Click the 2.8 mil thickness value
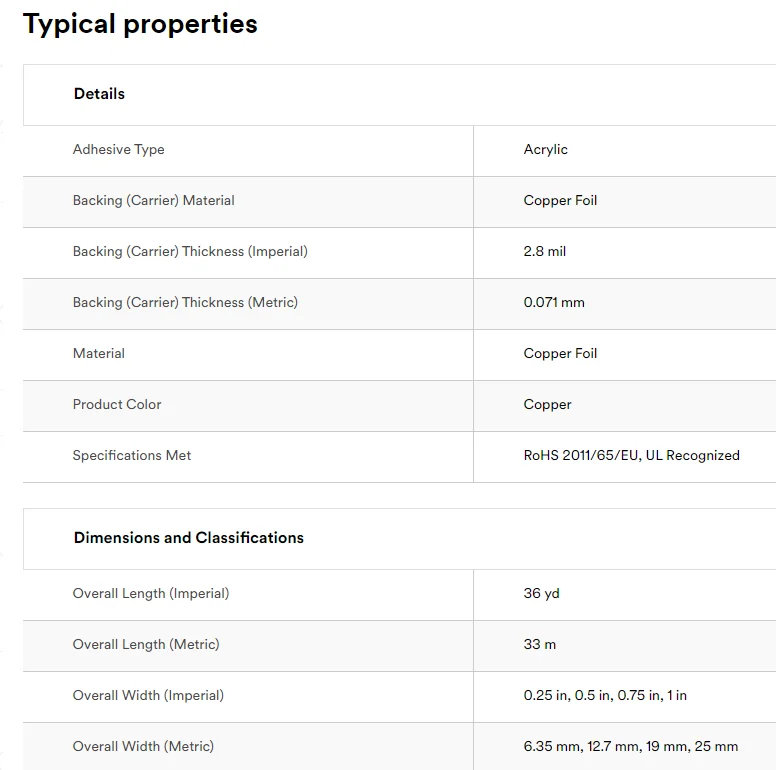This screenshot has height=770, width=776. tap(544, 252)
